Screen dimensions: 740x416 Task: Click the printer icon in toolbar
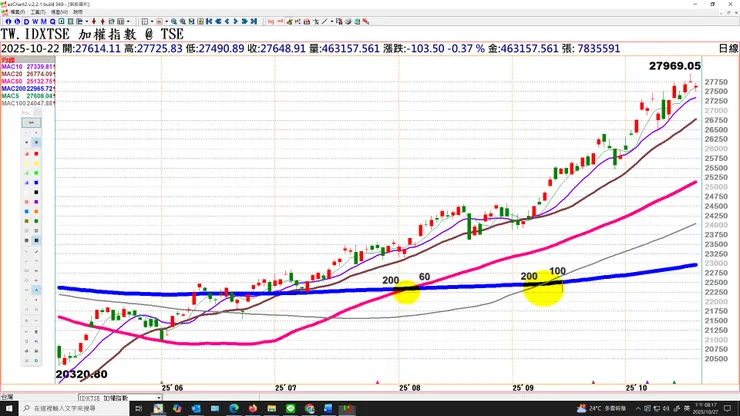[348, 21]
